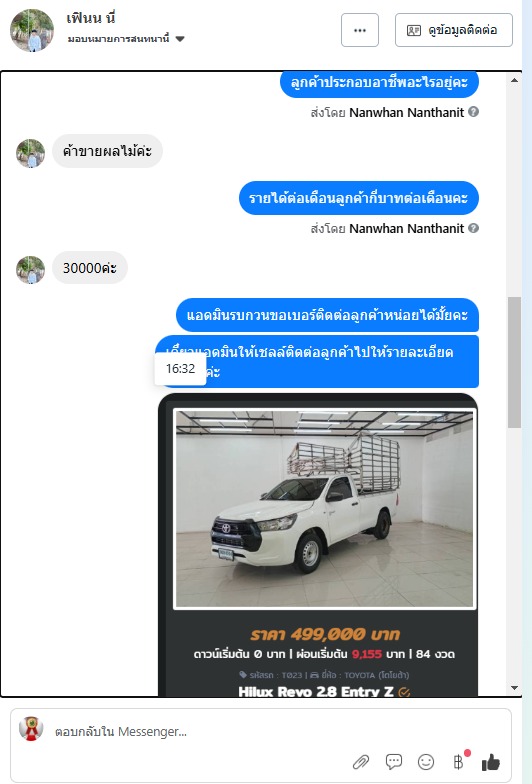
Task: Click the ค้าขายผลไม้ค่ะ message bubble
Action: pyautogui.click(x=107, y=151)
